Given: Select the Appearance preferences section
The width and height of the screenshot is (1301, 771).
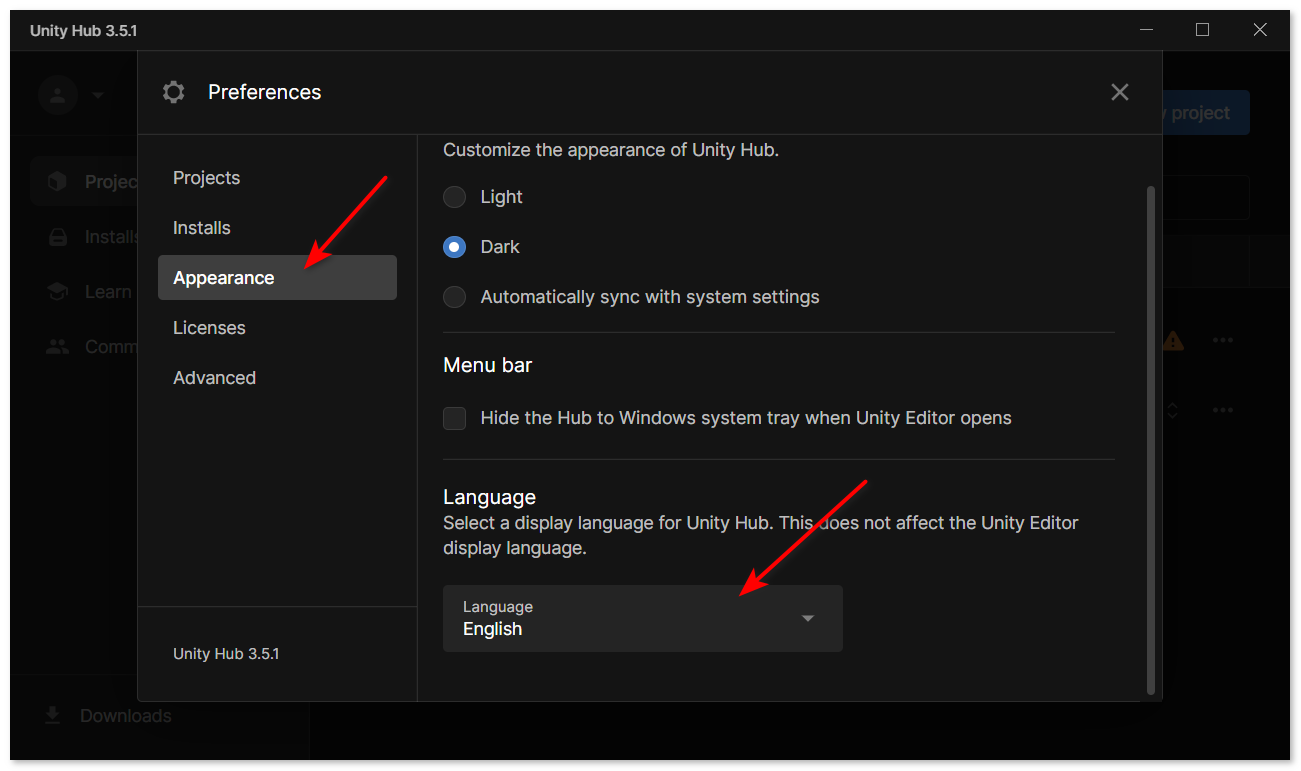Looking at the screenshot, I should pos(277,278).
